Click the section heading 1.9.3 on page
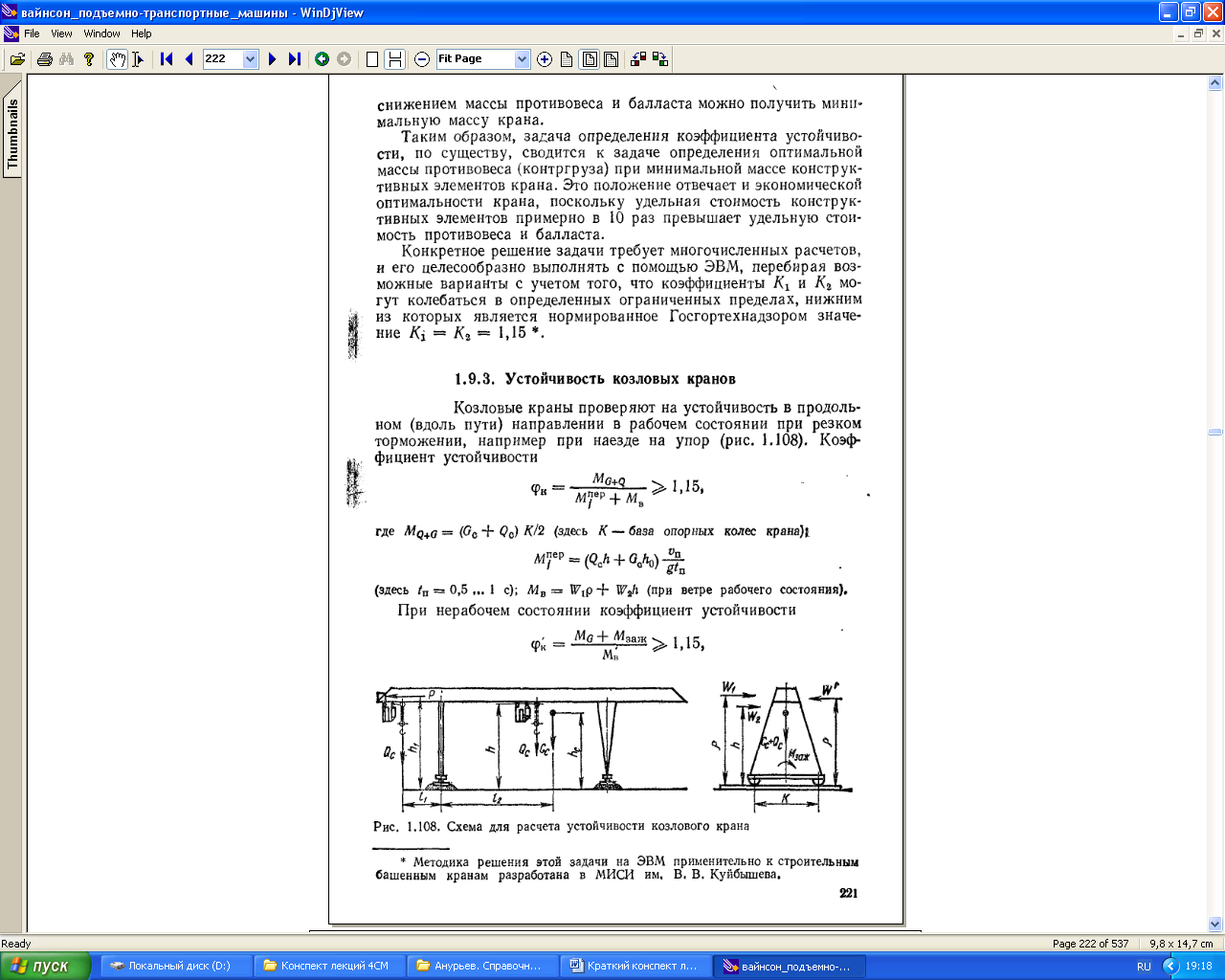Screen dimensions: 1225x980 coord(595,379)
